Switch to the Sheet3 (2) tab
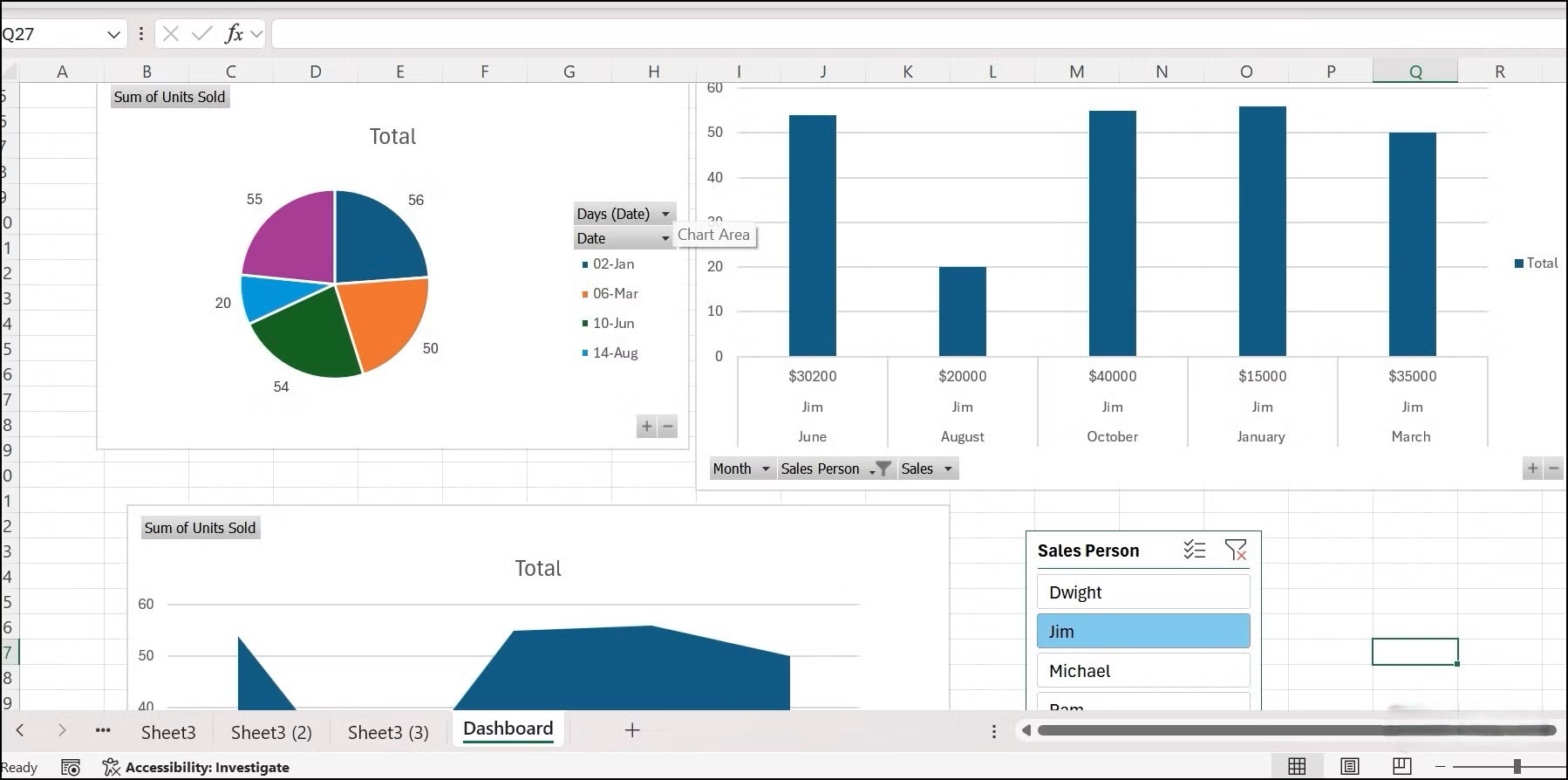 (271, 732)
